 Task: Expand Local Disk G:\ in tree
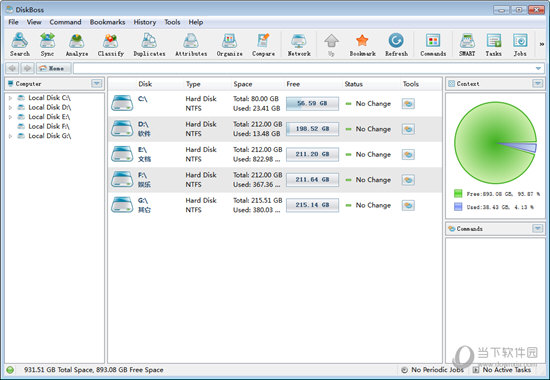(x=11, y=136)
